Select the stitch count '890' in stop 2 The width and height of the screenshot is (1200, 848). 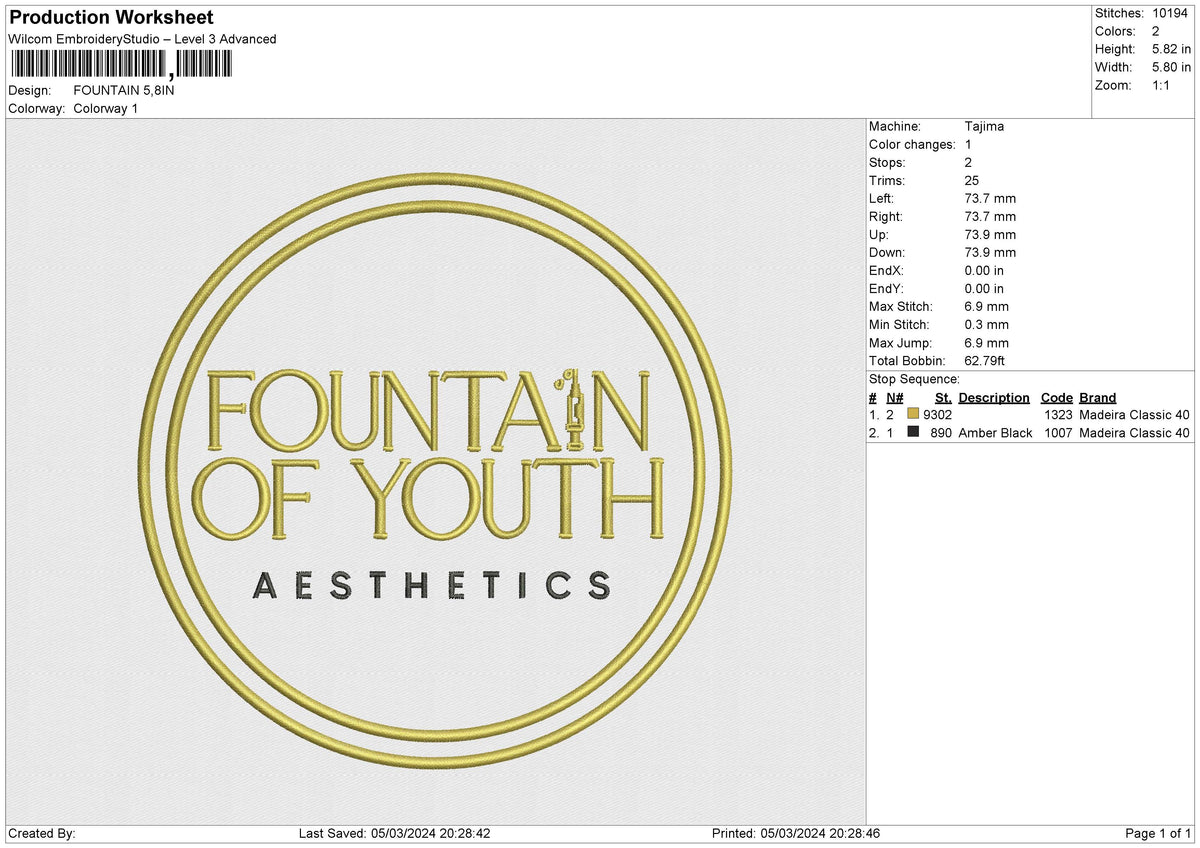(x=941, y=433)
